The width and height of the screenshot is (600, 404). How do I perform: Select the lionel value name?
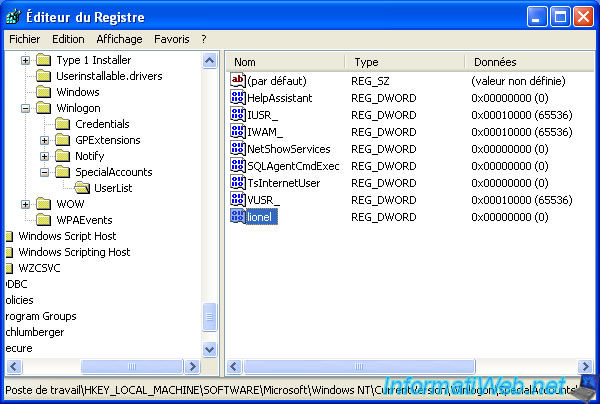pos(261,217)
